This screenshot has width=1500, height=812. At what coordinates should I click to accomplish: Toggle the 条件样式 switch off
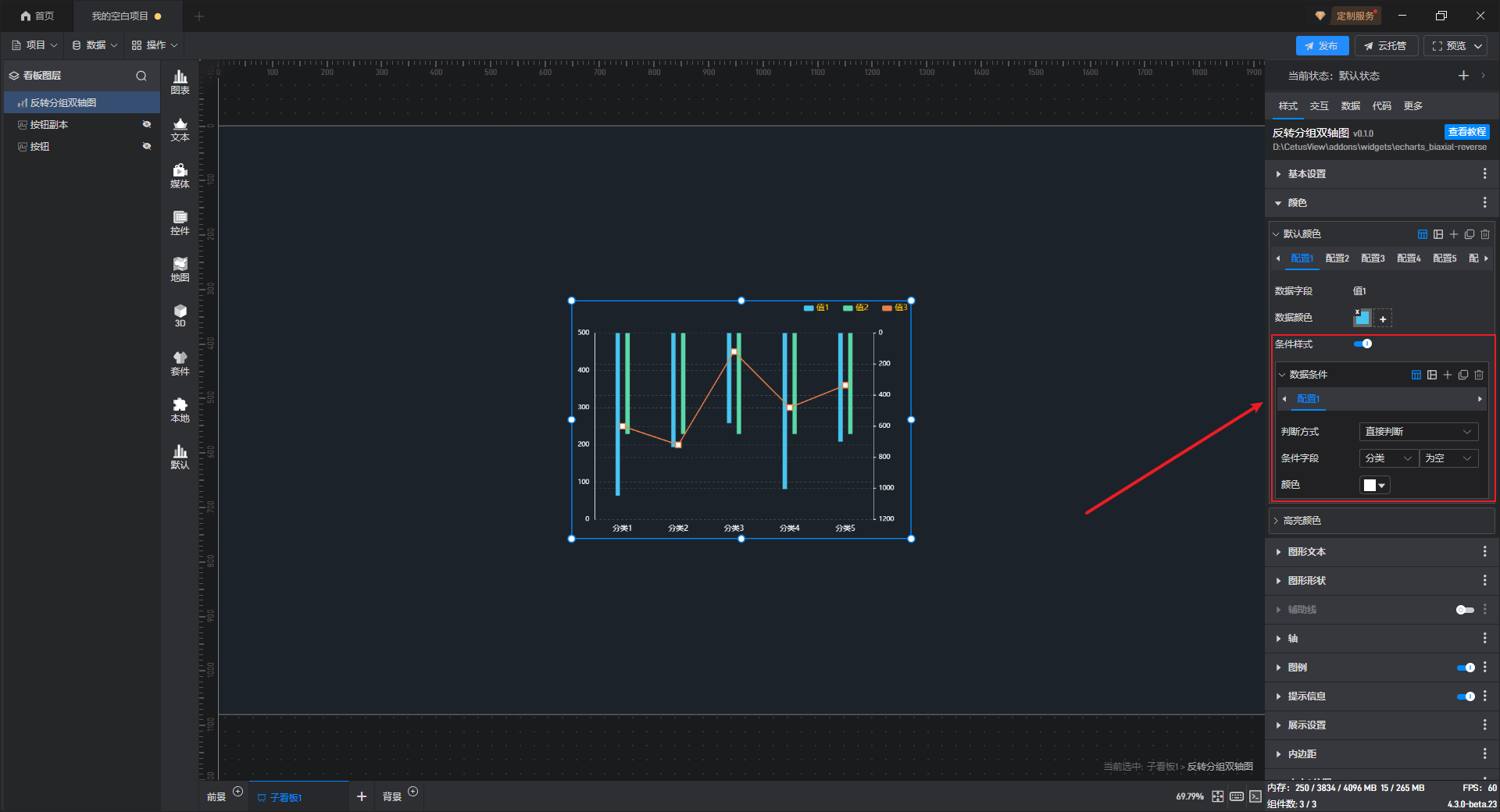click(1363, 344)
